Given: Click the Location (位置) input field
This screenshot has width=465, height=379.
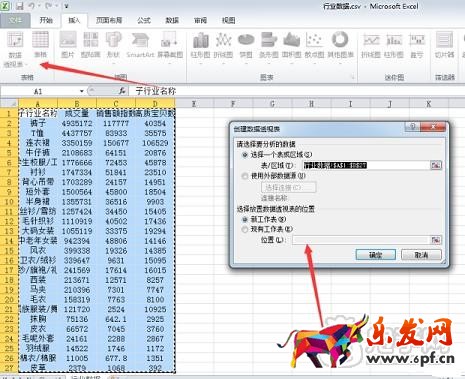Looking at the screenshot, I should point(361,240).
